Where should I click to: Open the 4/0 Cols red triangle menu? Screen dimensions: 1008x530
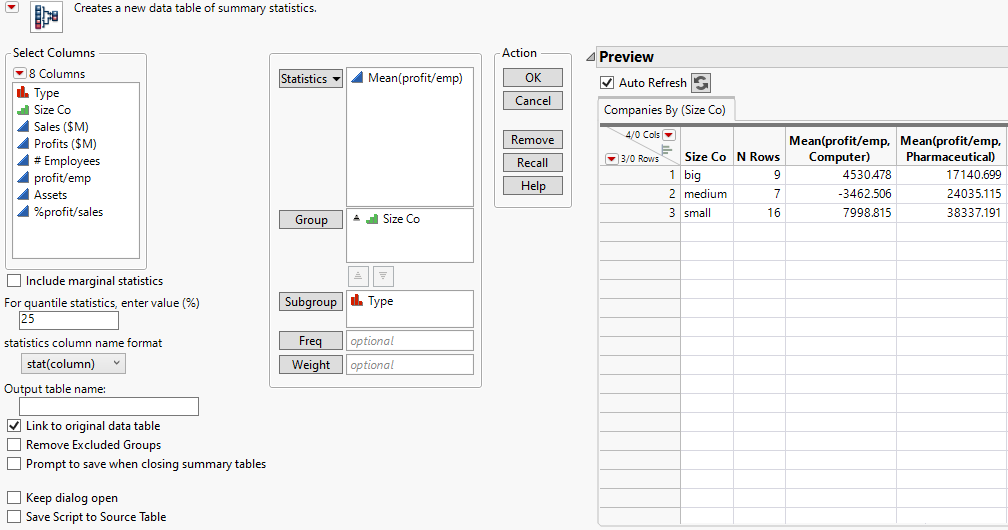[669, 135]
